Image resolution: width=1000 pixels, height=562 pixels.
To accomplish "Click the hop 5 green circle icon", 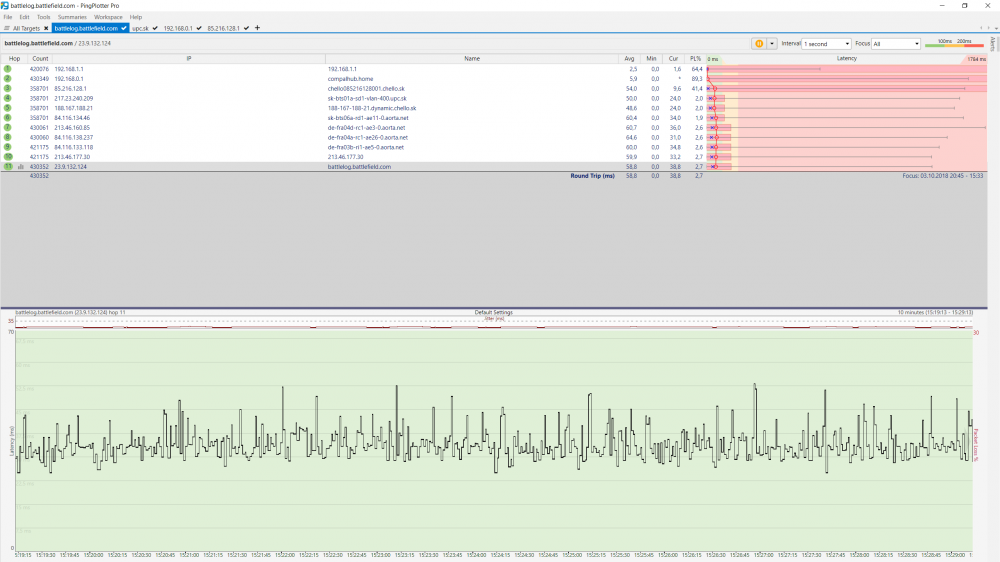I will [x=8, y=108].
